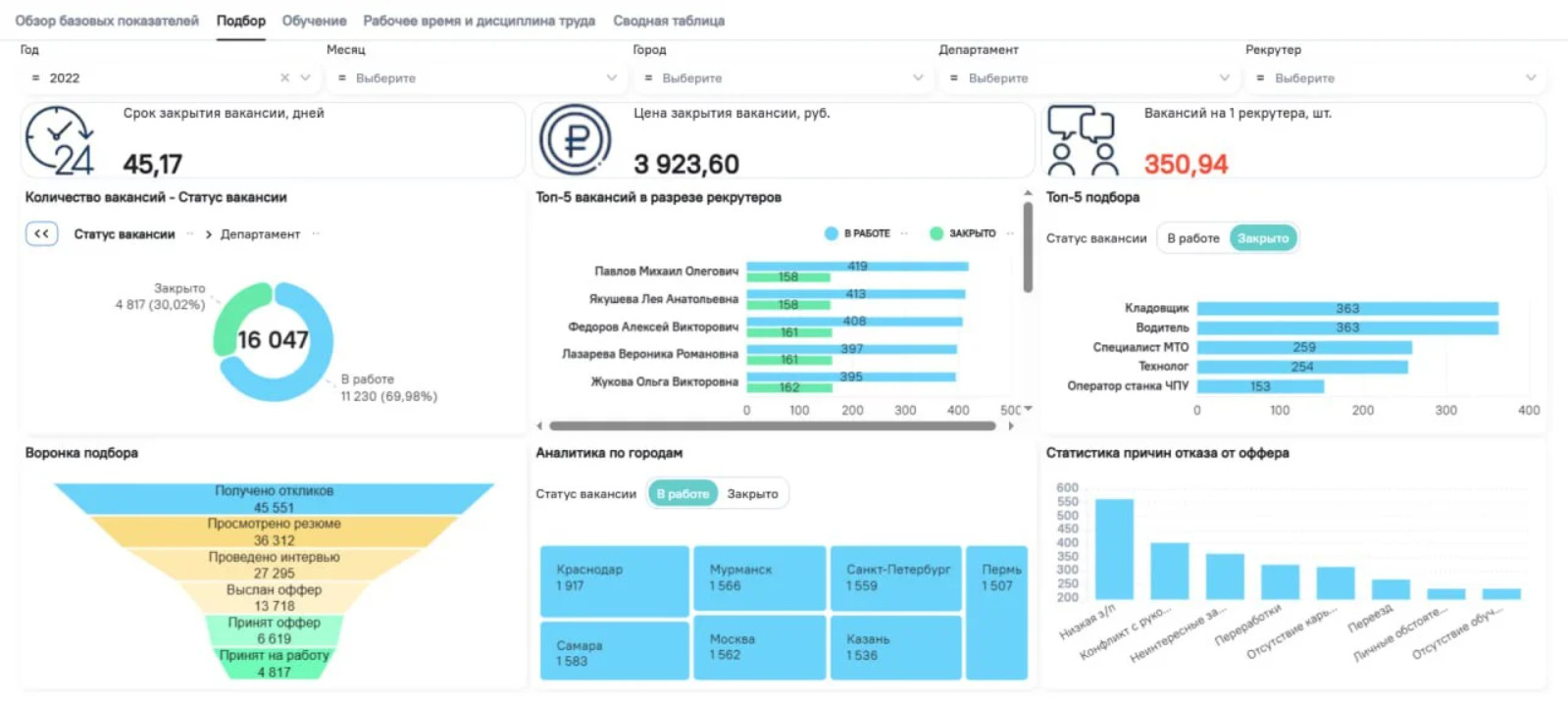1568x703 pixels.
Task: Open the Рекрутер dropdown list
Action: [x=1396, y=77]
